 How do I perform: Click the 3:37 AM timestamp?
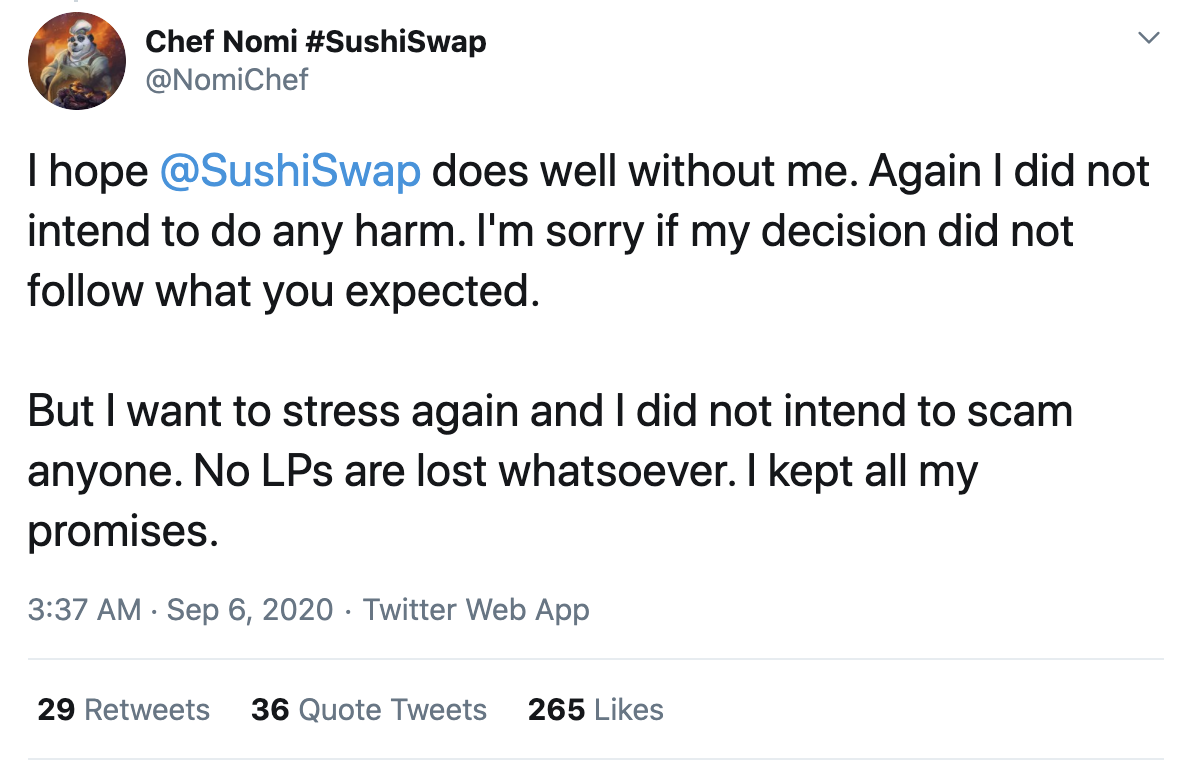(85, 610)
